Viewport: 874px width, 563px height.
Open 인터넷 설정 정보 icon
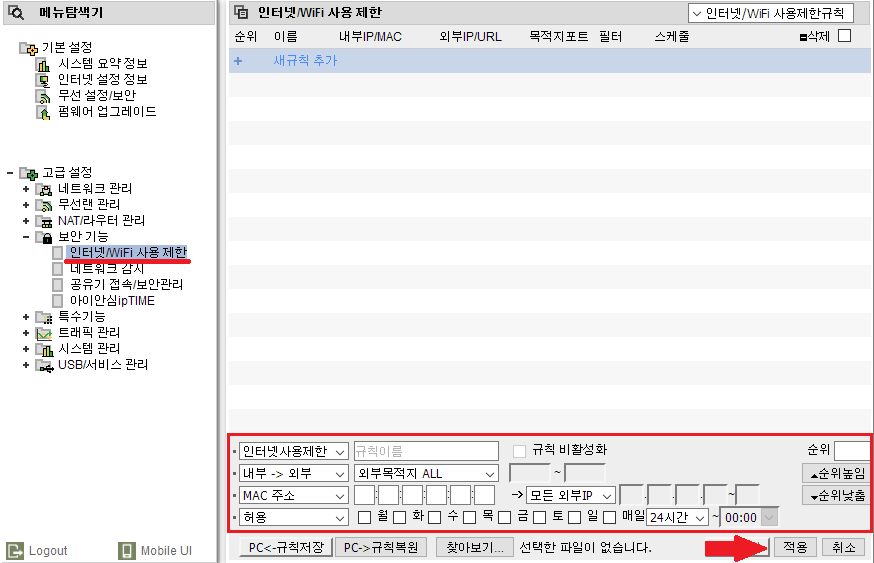click(43, 81)
